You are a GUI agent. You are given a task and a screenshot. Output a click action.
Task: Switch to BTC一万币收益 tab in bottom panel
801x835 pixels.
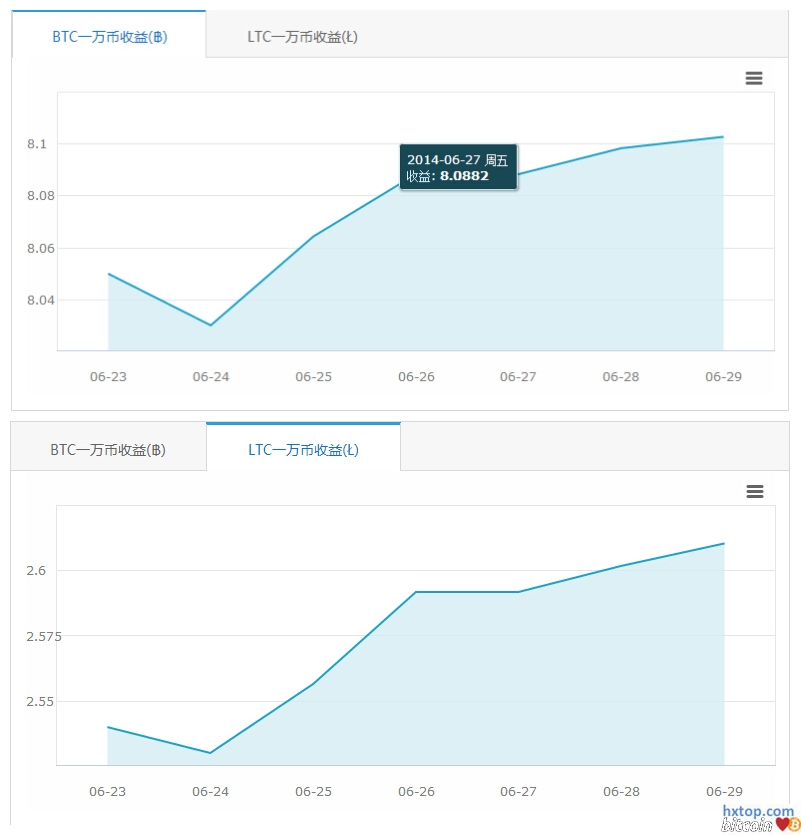tap(108, 449)
